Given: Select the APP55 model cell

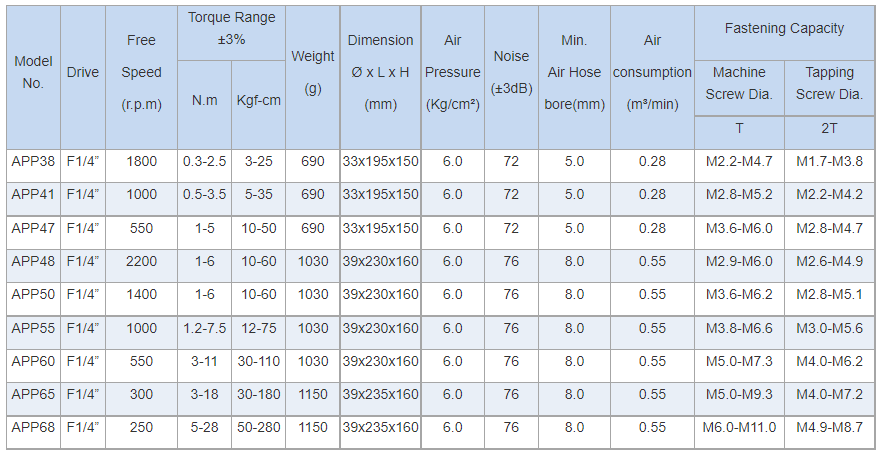Looking at the screenshot, I should [x=33, y=328].
